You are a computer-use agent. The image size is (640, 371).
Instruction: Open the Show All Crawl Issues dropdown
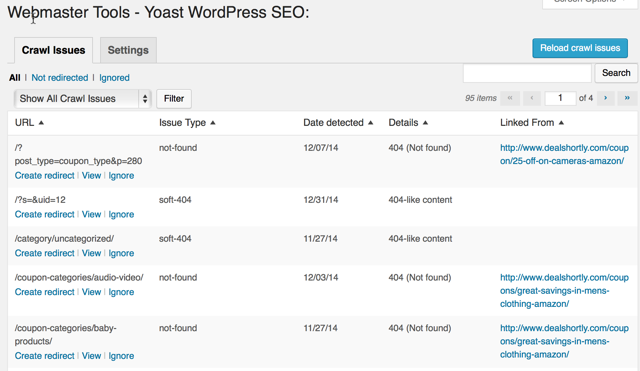coord(82,99)
